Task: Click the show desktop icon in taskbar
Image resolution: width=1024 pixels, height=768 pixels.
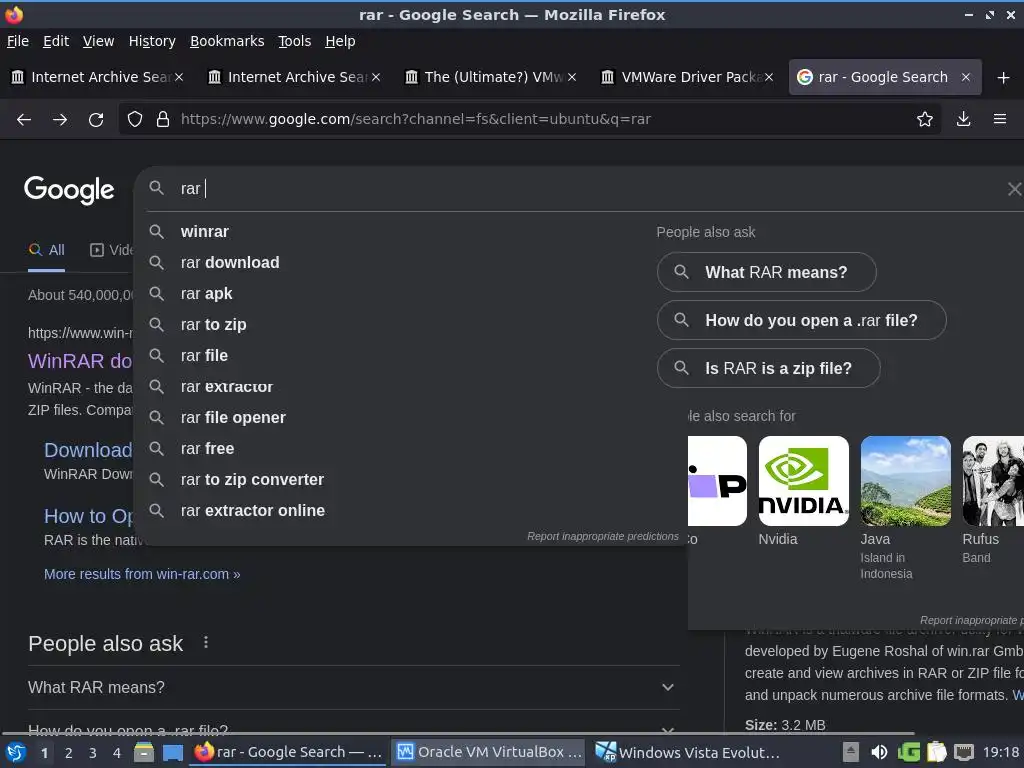Action: tap(172, 752)
